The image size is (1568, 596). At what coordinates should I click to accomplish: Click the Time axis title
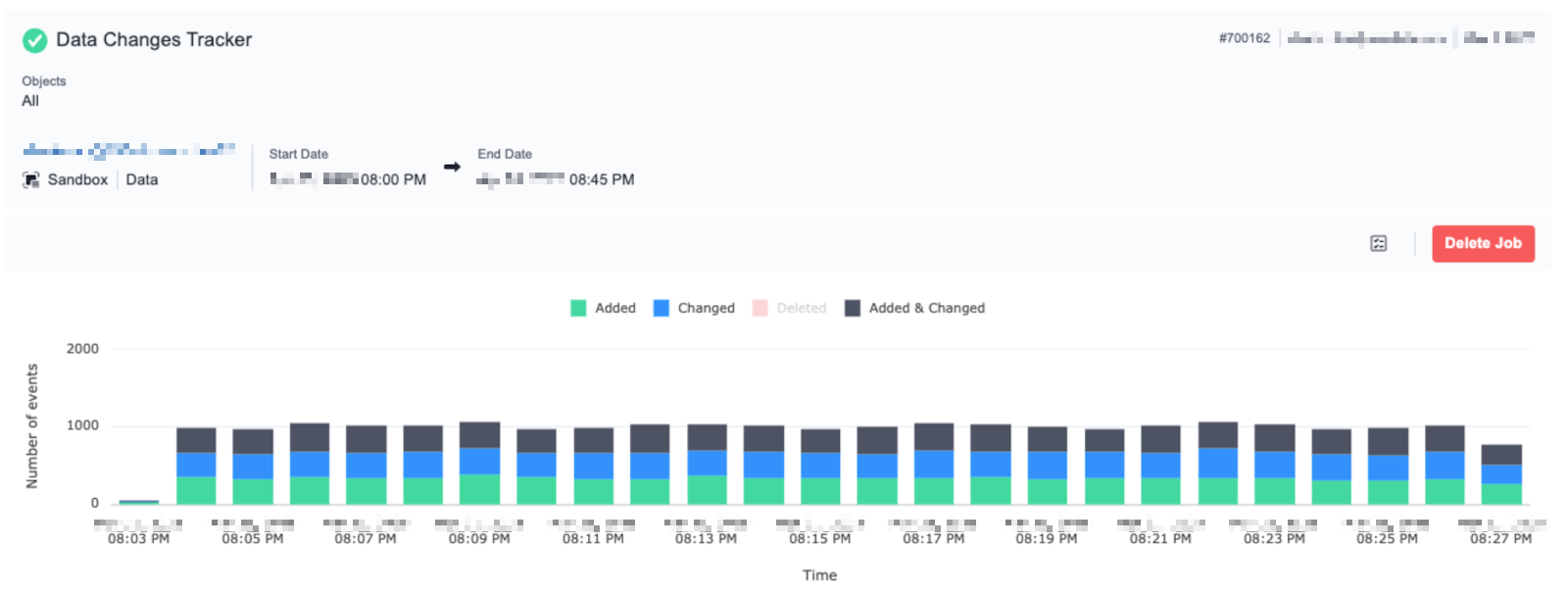(x=820, y=575)
